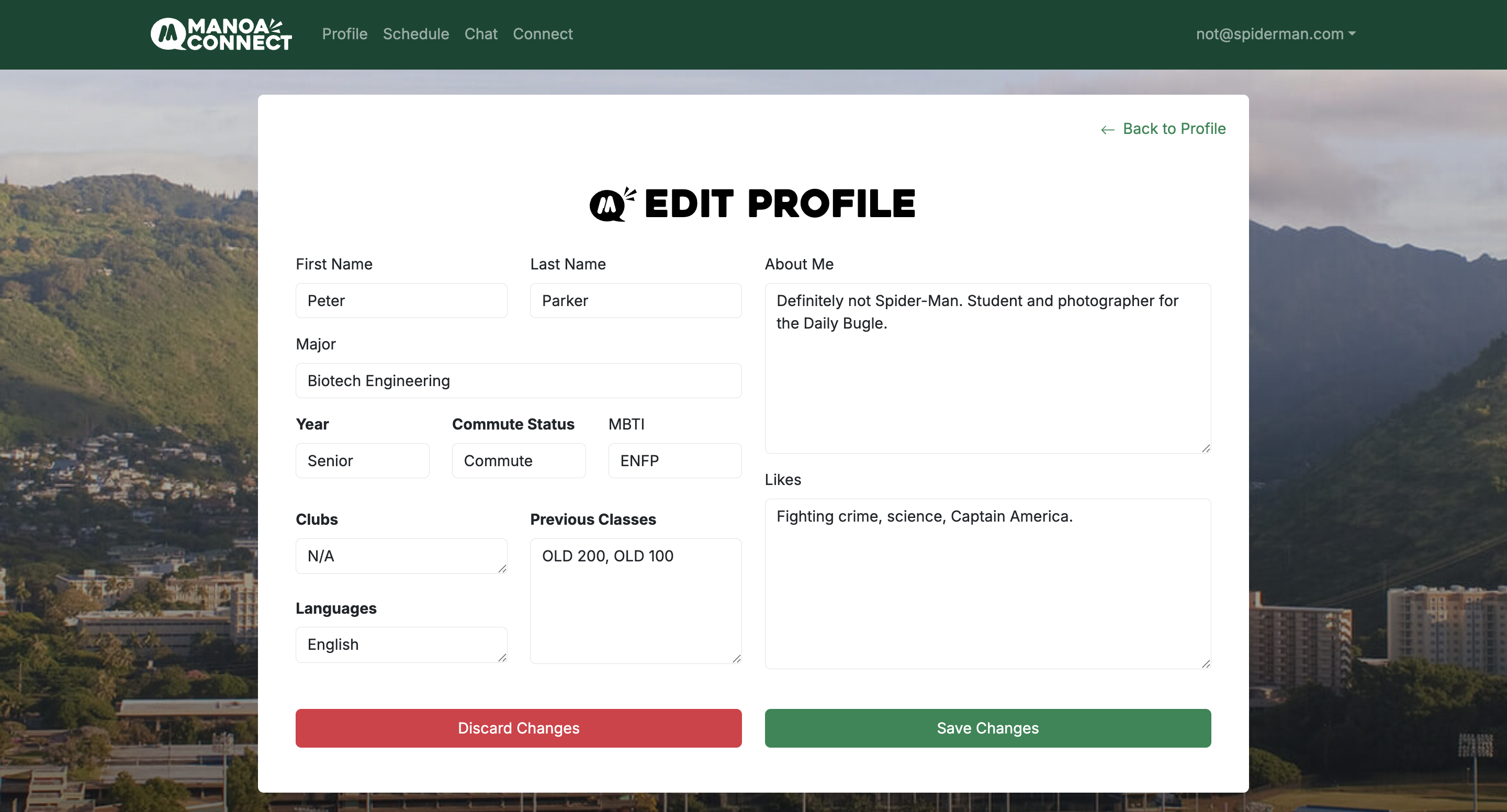
Task: Click the Previous Classes resize handle
Action: 737,659
